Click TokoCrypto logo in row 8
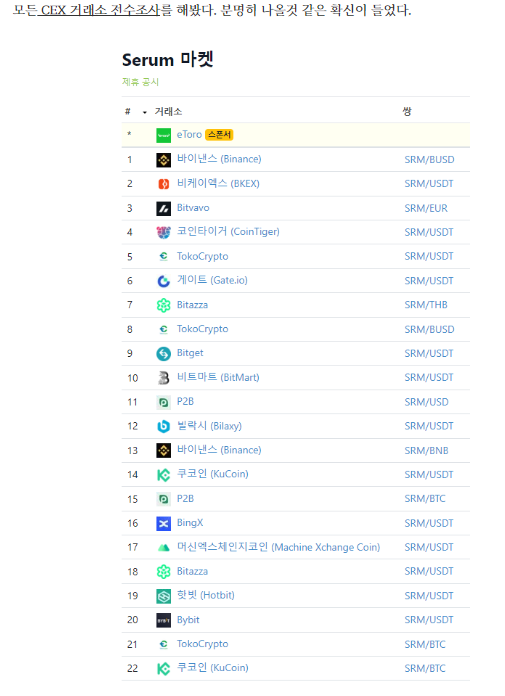Screen dimensions: 505x696 point(163,329)
